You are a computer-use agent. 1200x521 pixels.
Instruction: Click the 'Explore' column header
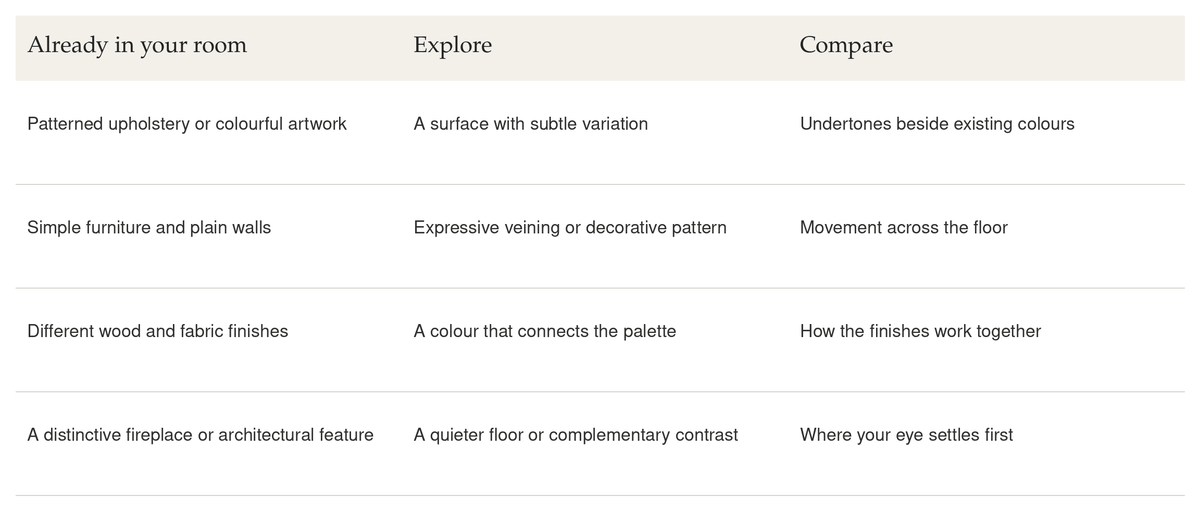(452, 46)
